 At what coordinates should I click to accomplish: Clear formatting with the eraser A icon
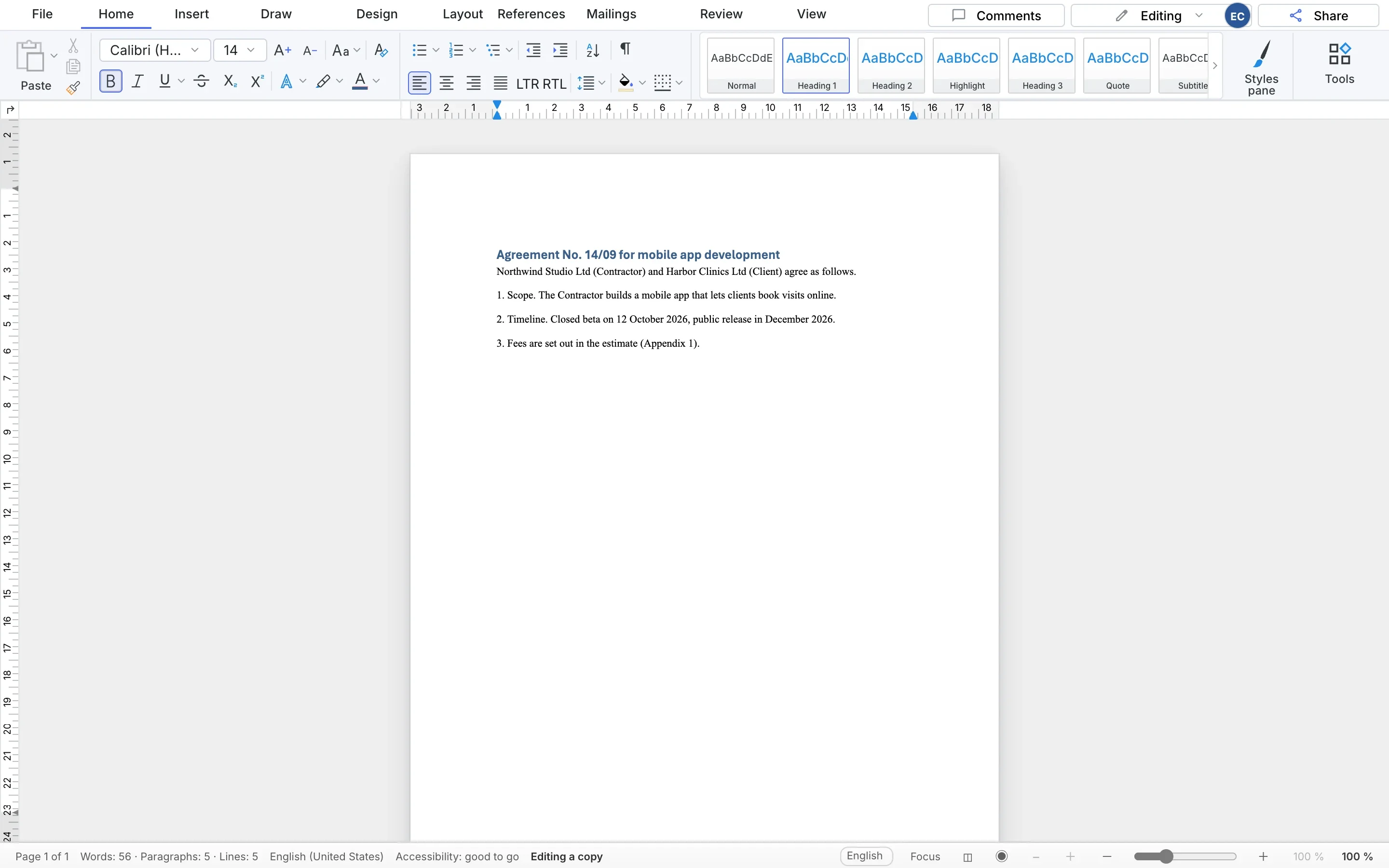coord(381,51)
